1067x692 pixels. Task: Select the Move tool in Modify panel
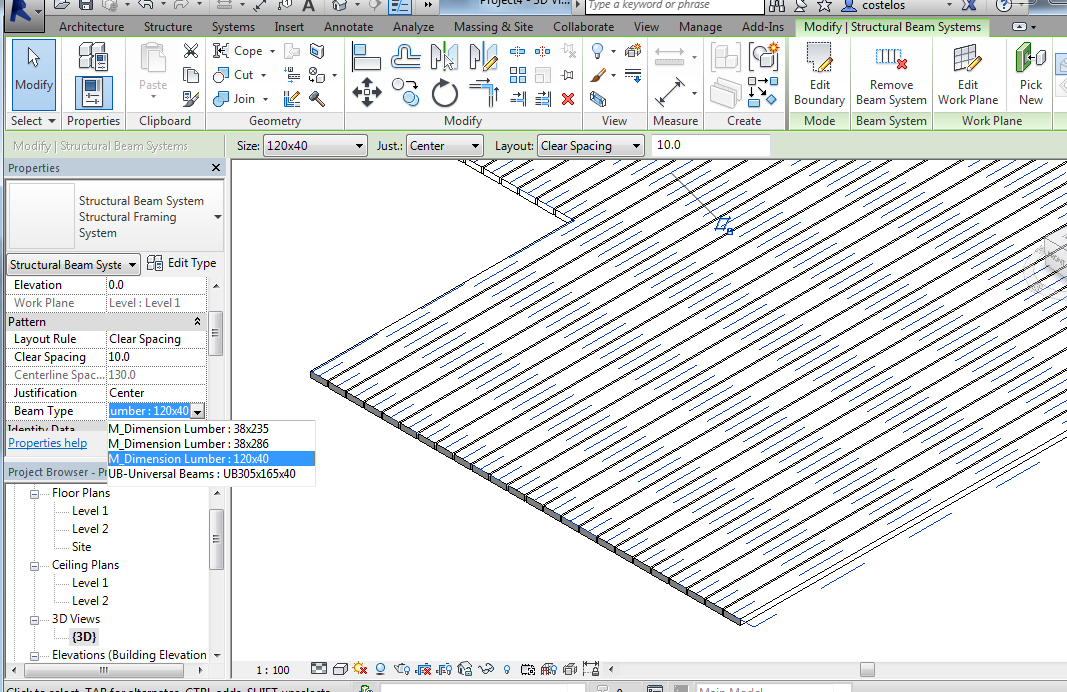coord(367,95)
